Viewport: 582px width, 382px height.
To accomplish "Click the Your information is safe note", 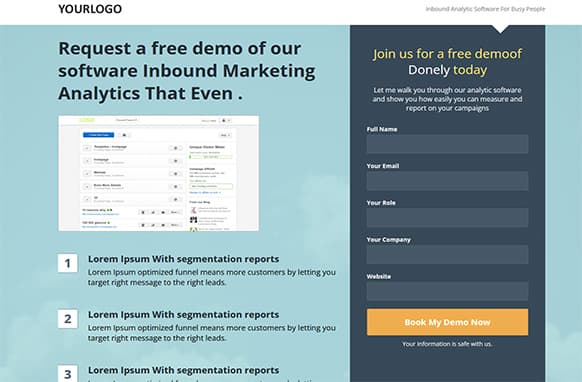I will pos(447,344).
